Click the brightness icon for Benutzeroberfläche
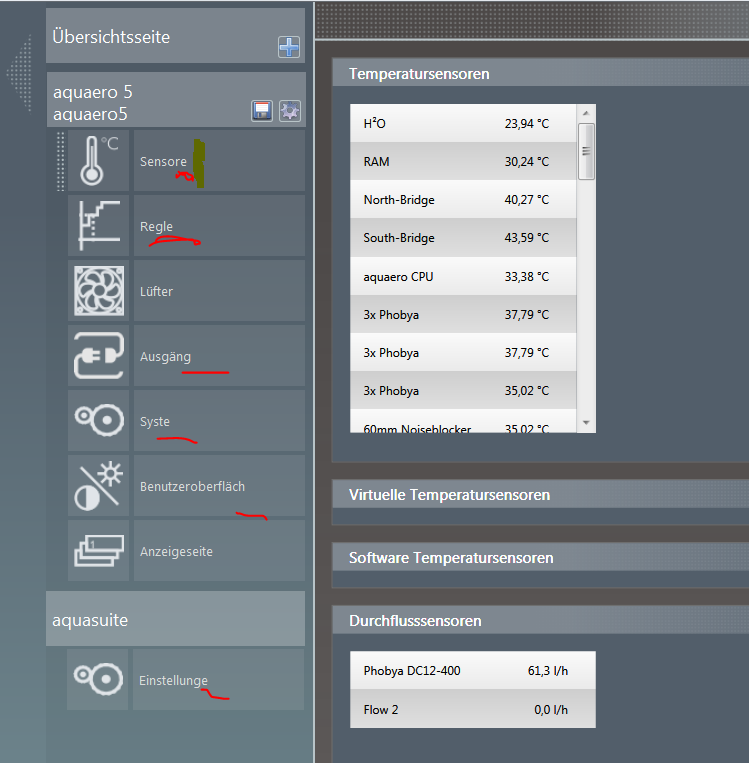Viewport: 749px width, 763px height. (98, 486)
